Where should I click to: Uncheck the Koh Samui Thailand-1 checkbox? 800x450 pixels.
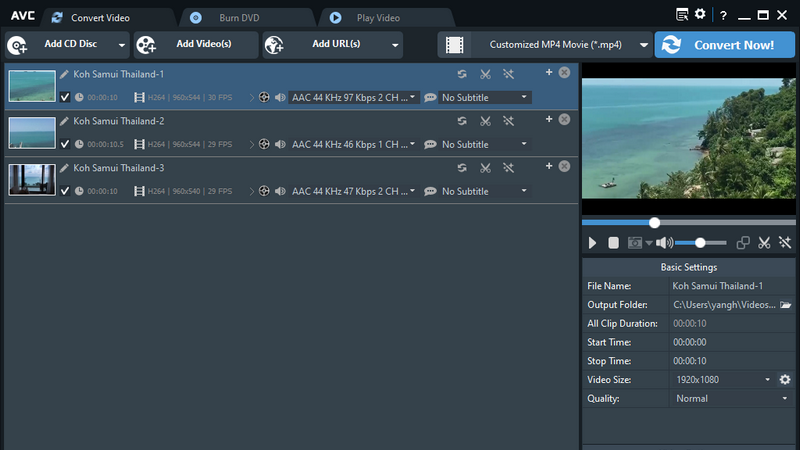coord(65,97)
